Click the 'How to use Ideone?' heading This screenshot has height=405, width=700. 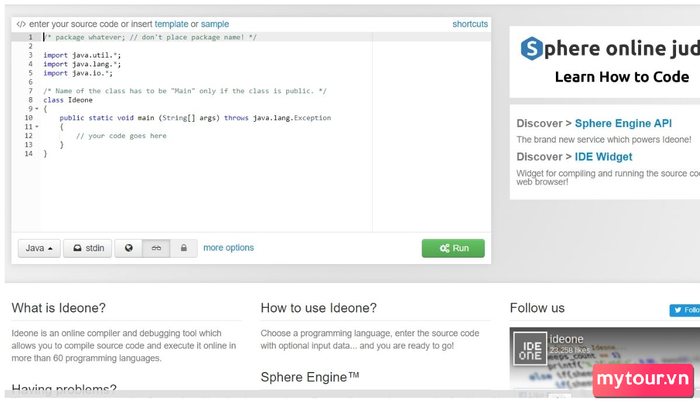pos(319,308)
